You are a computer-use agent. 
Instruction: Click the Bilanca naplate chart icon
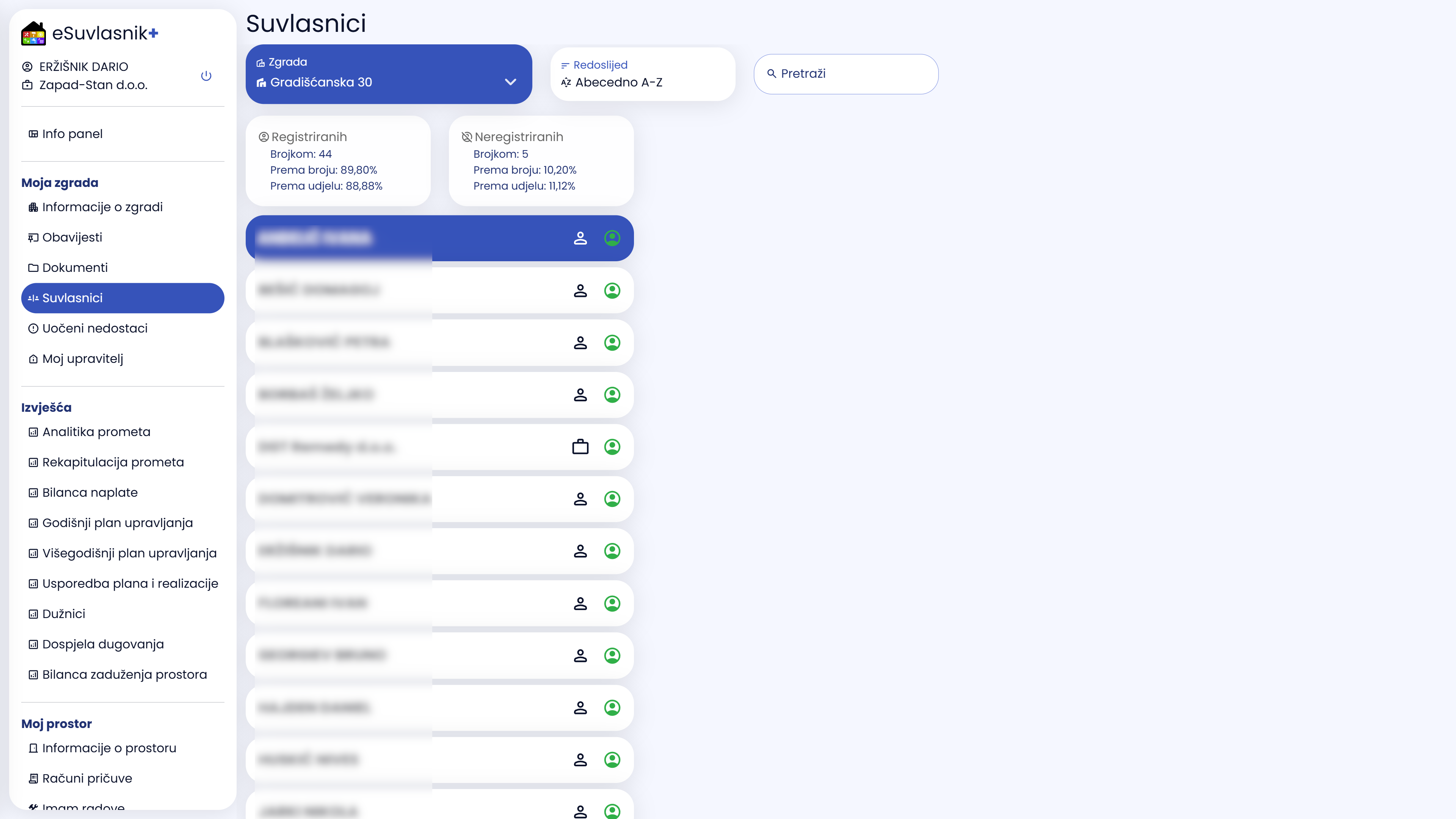[x=33, y=493]
